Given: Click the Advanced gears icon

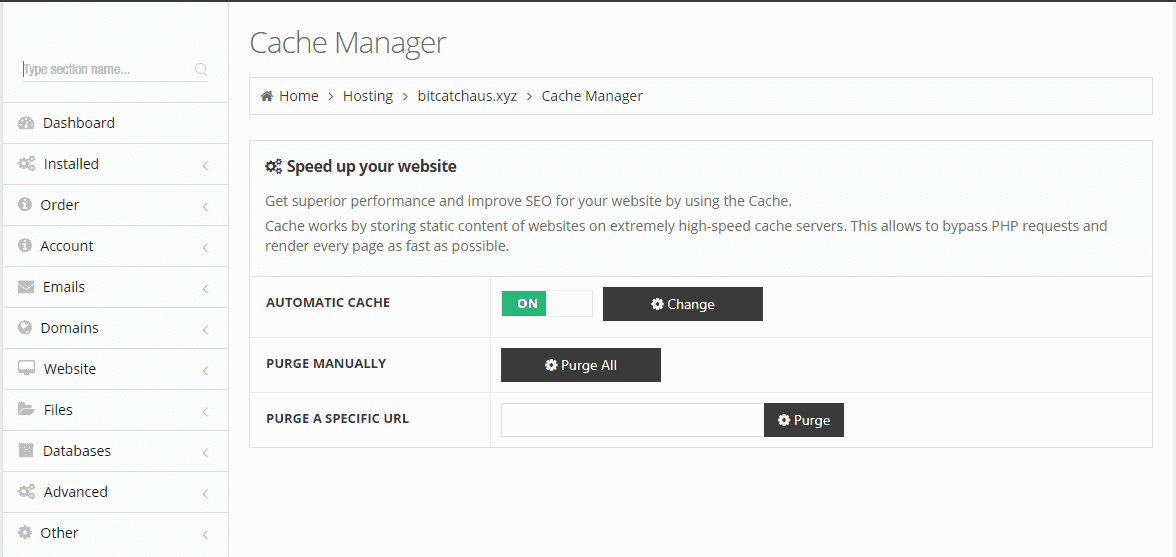Looking at the screenshot, I should click(26, 492).
